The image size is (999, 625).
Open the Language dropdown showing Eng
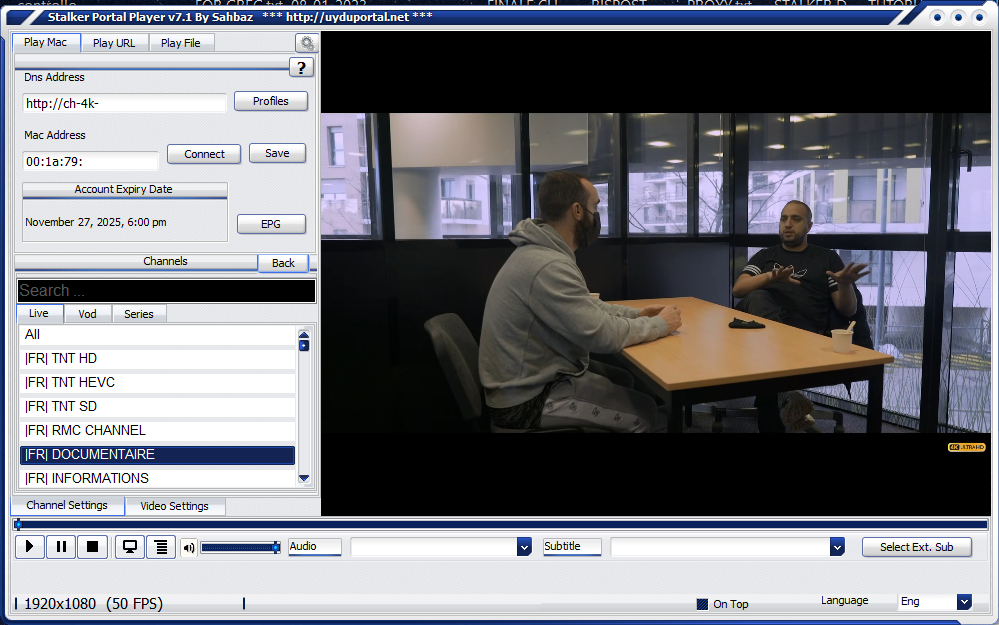pos(964,601)
